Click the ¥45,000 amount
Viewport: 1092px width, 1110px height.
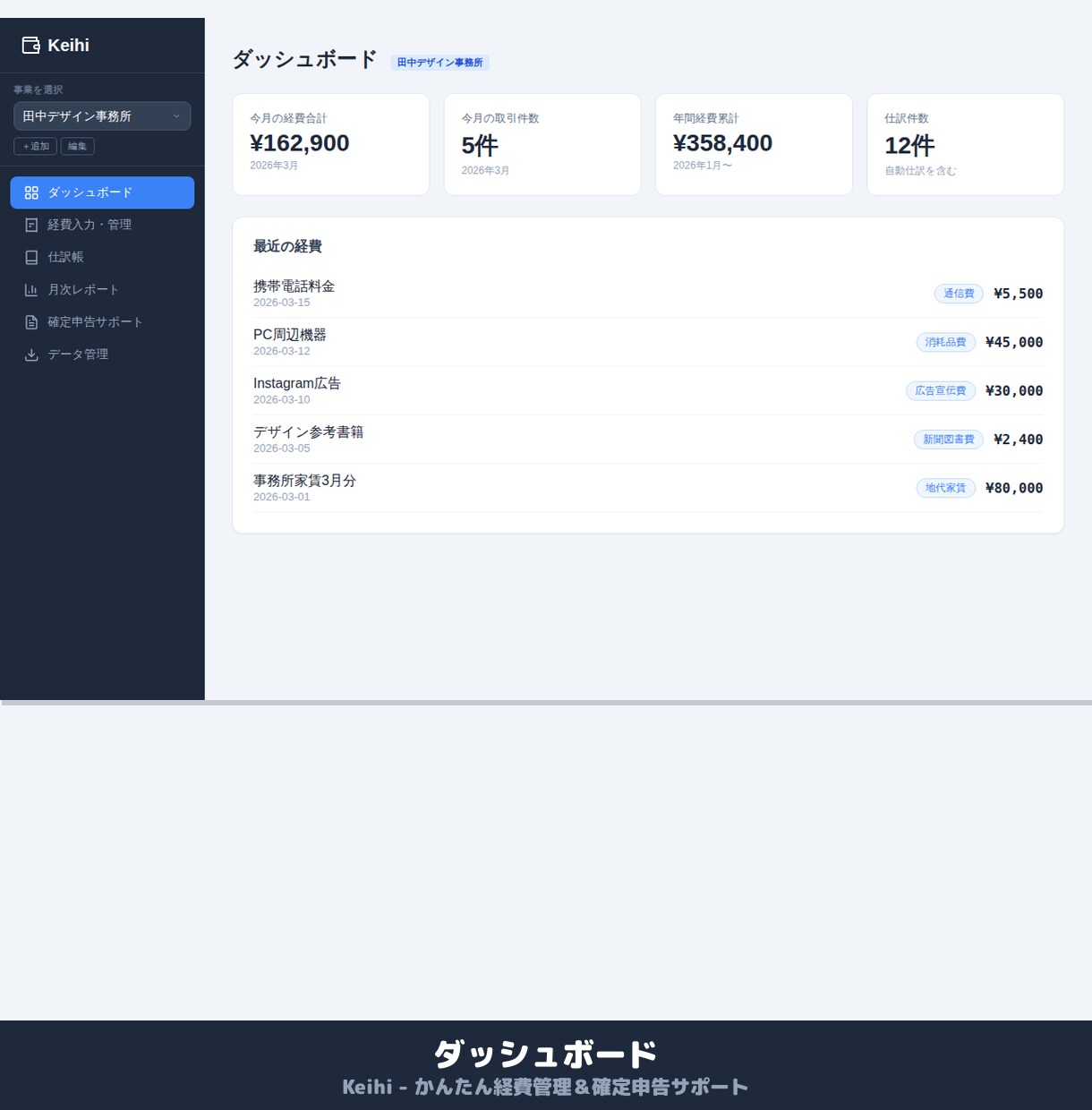click(1014, 342)
